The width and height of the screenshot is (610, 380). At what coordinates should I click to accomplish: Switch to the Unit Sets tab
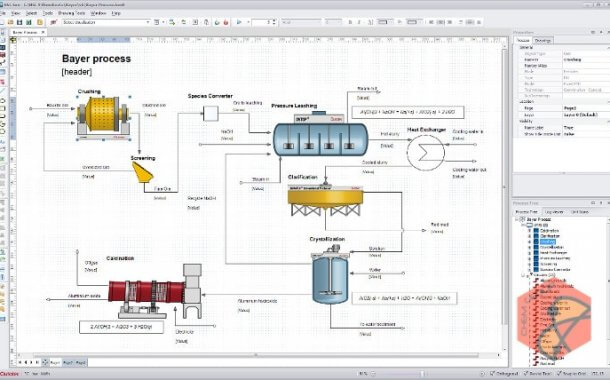point(579,212)
